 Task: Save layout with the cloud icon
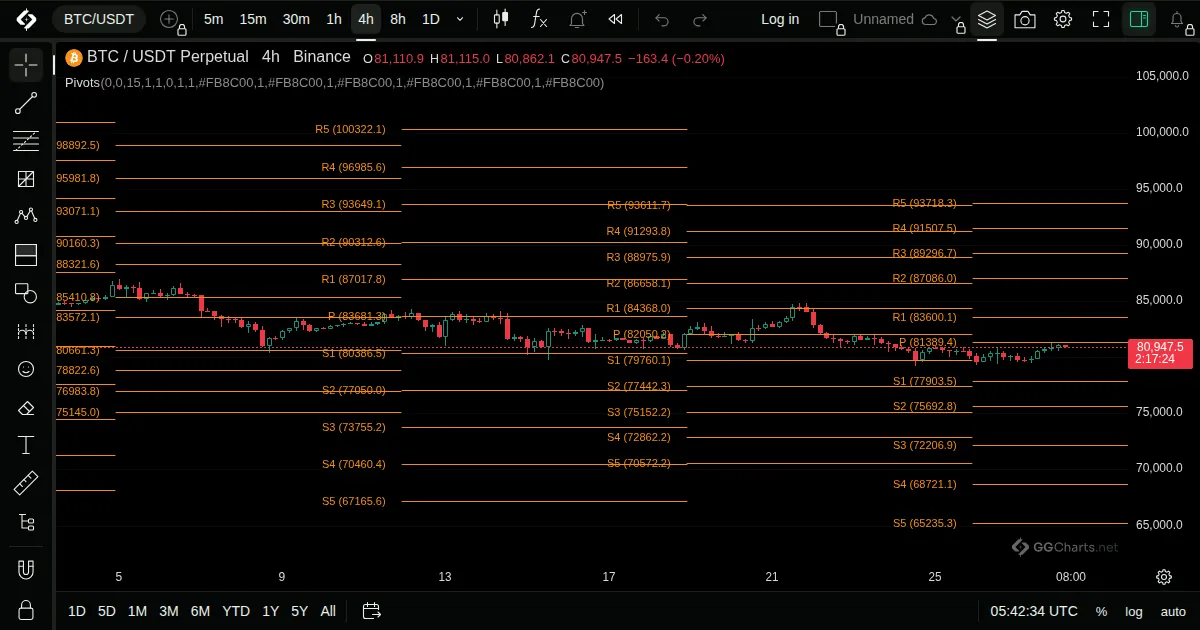(929, 19)
